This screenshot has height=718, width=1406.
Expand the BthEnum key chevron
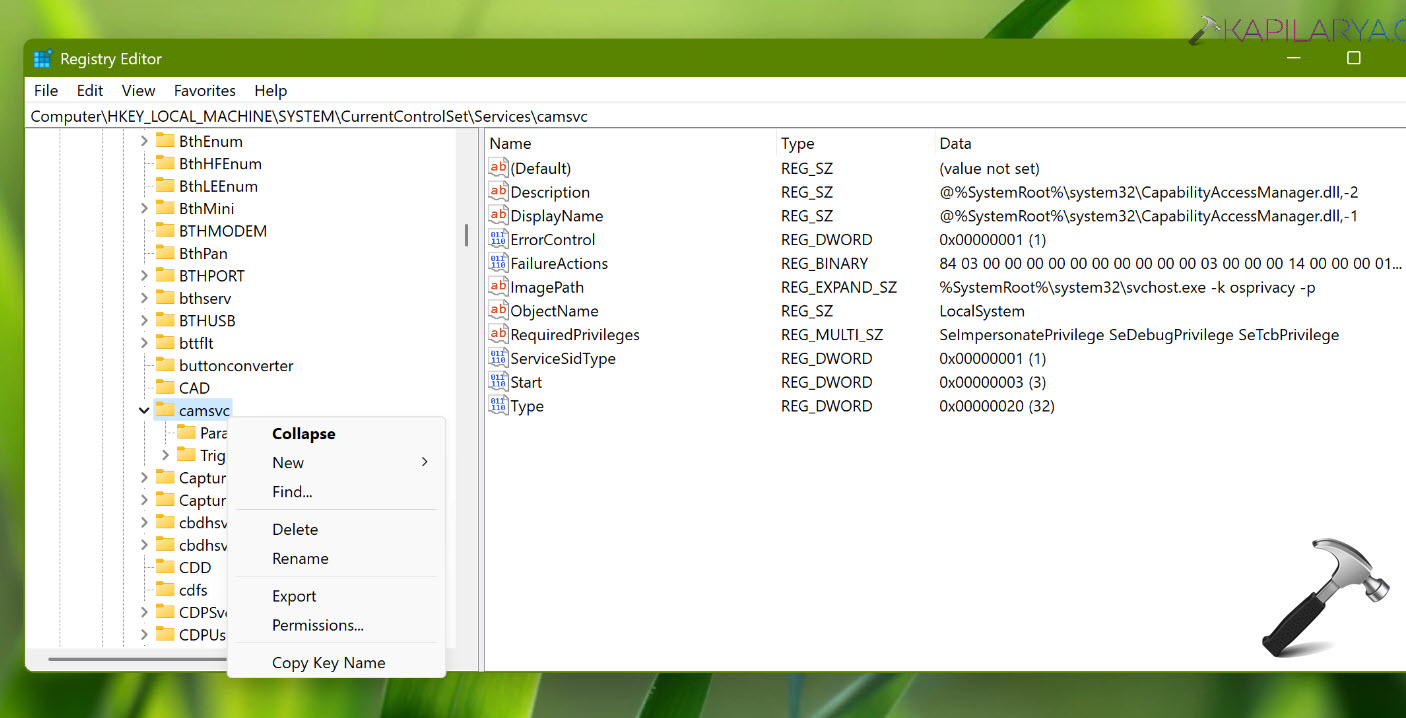click(x=144, y=142)
